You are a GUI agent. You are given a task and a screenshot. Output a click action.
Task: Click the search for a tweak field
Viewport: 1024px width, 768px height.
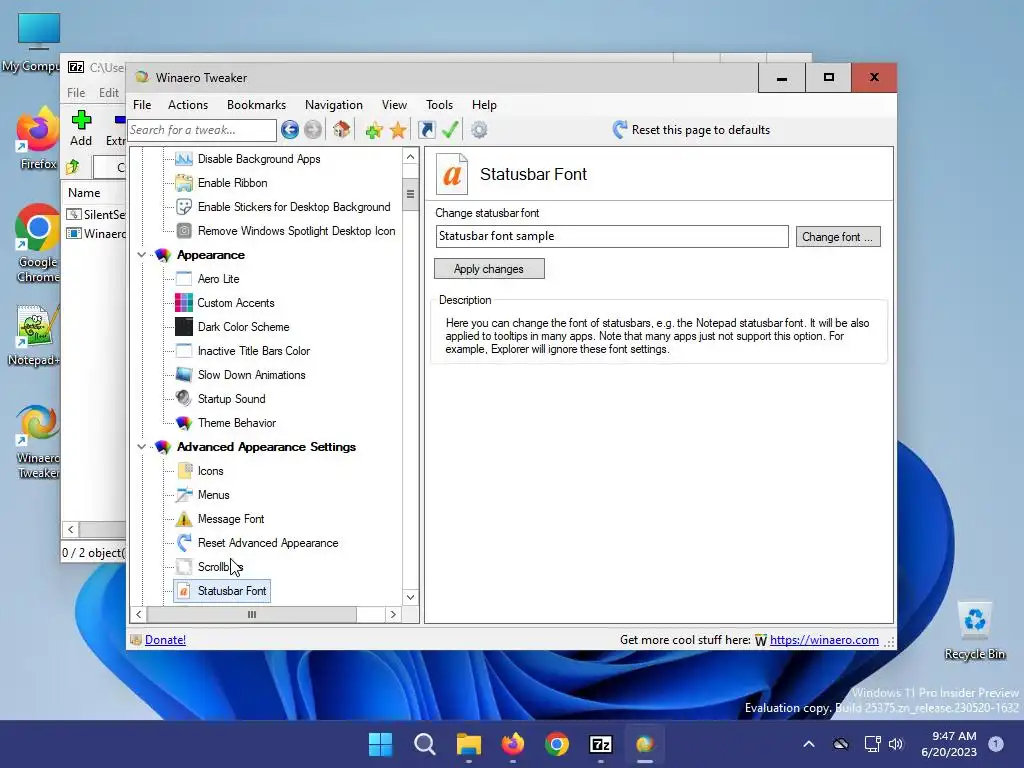(x=202, y=130)
